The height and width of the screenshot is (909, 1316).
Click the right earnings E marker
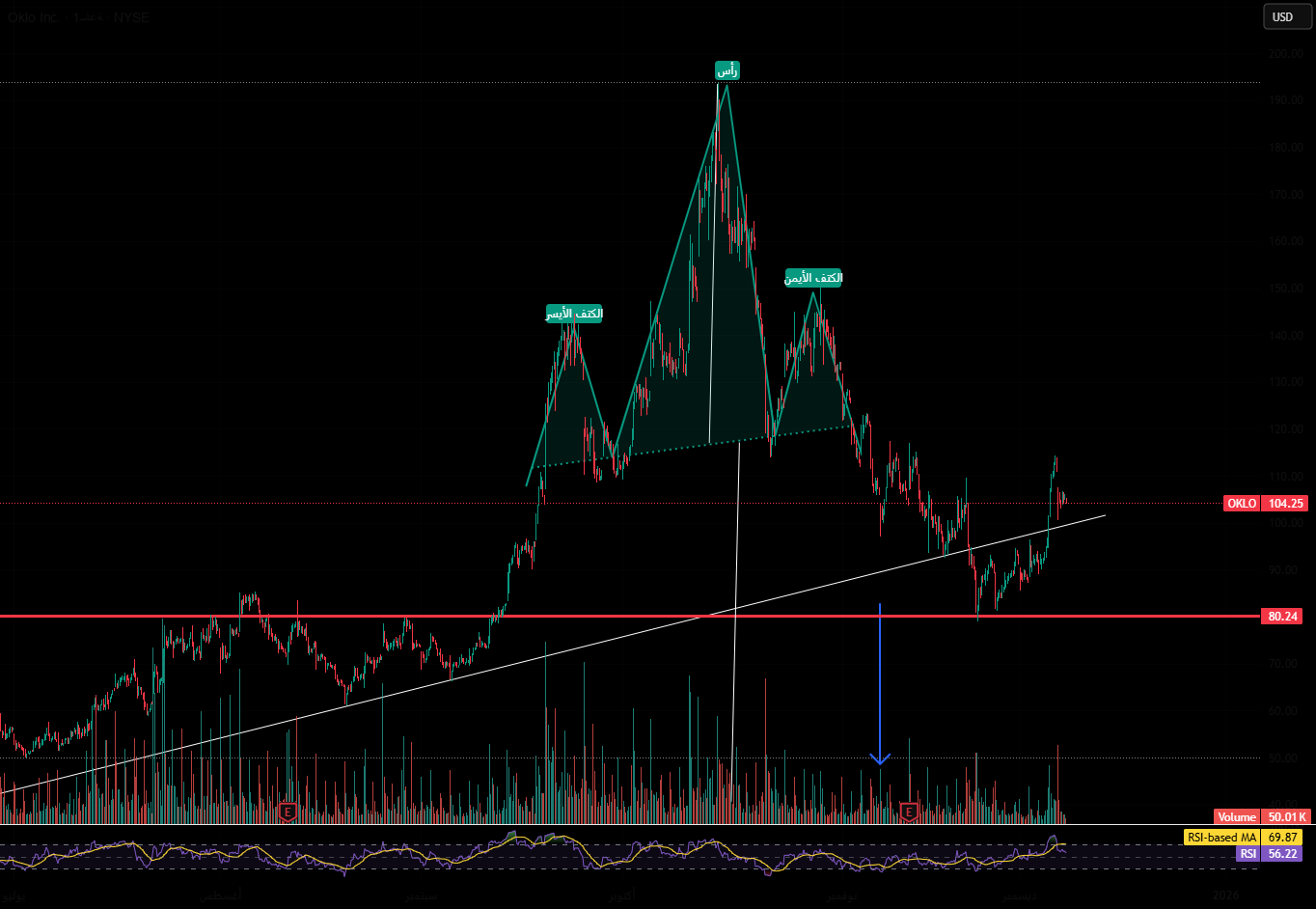tap(908, 812)
